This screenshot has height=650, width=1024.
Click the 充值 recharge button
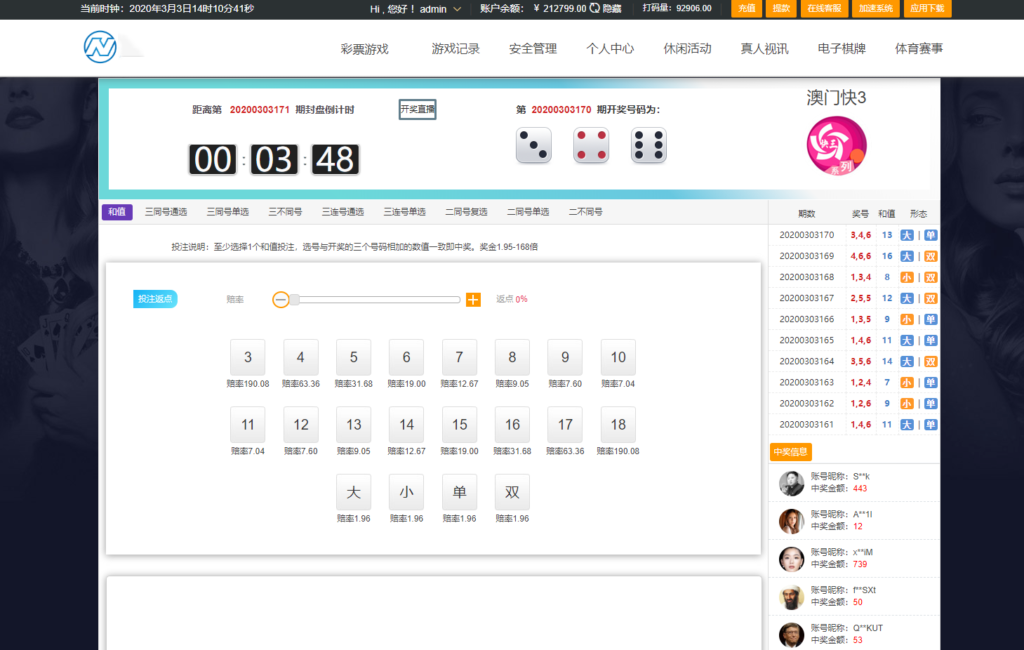click(746, 8)
